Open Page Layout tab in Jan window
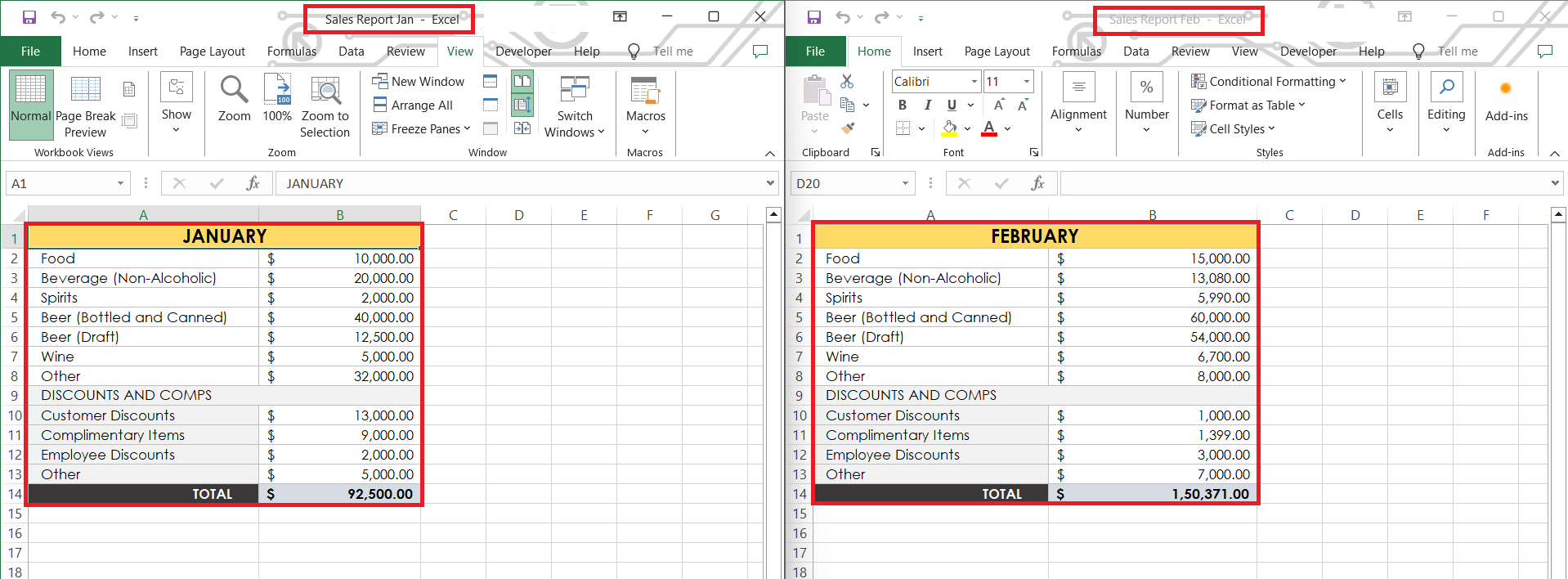The image size is (1568, 579). click(x=212, y=51)
